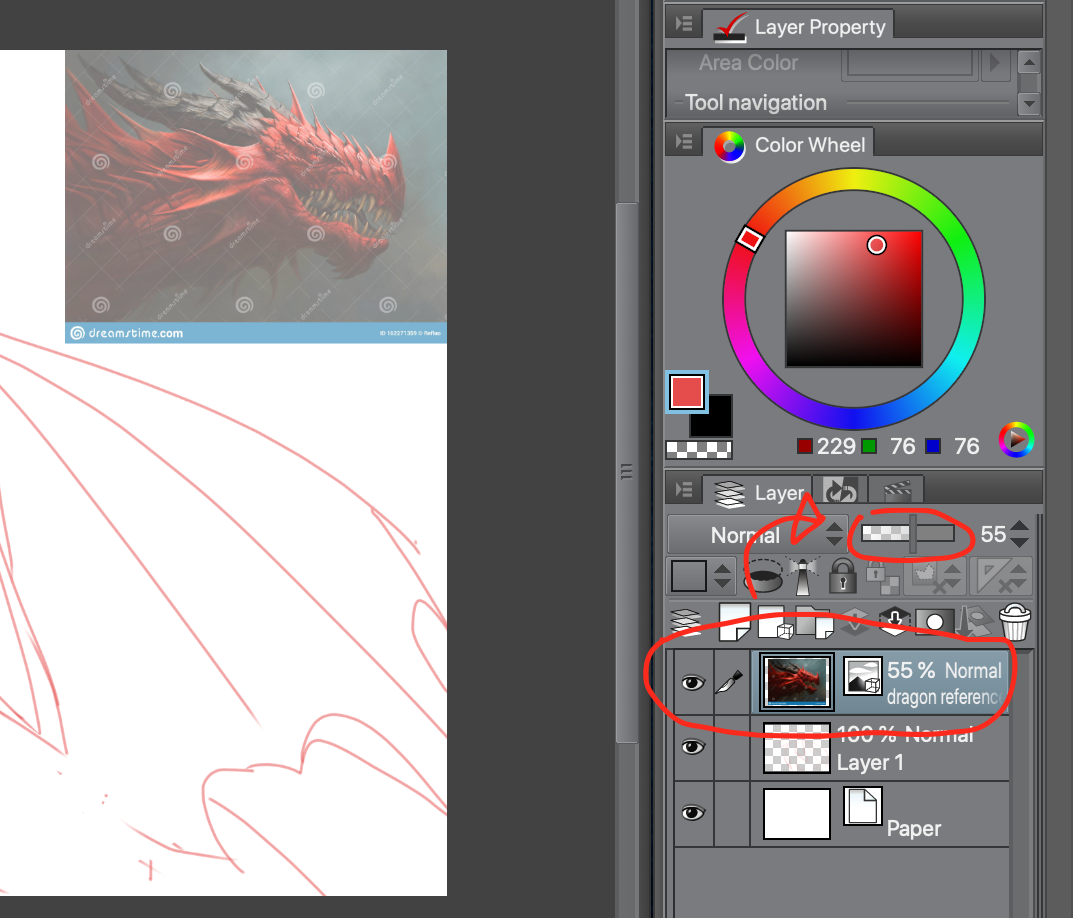Screen dimensions: 1073x918
Task: Open the ruler range stepper arrows
Action: [1019, 576]
